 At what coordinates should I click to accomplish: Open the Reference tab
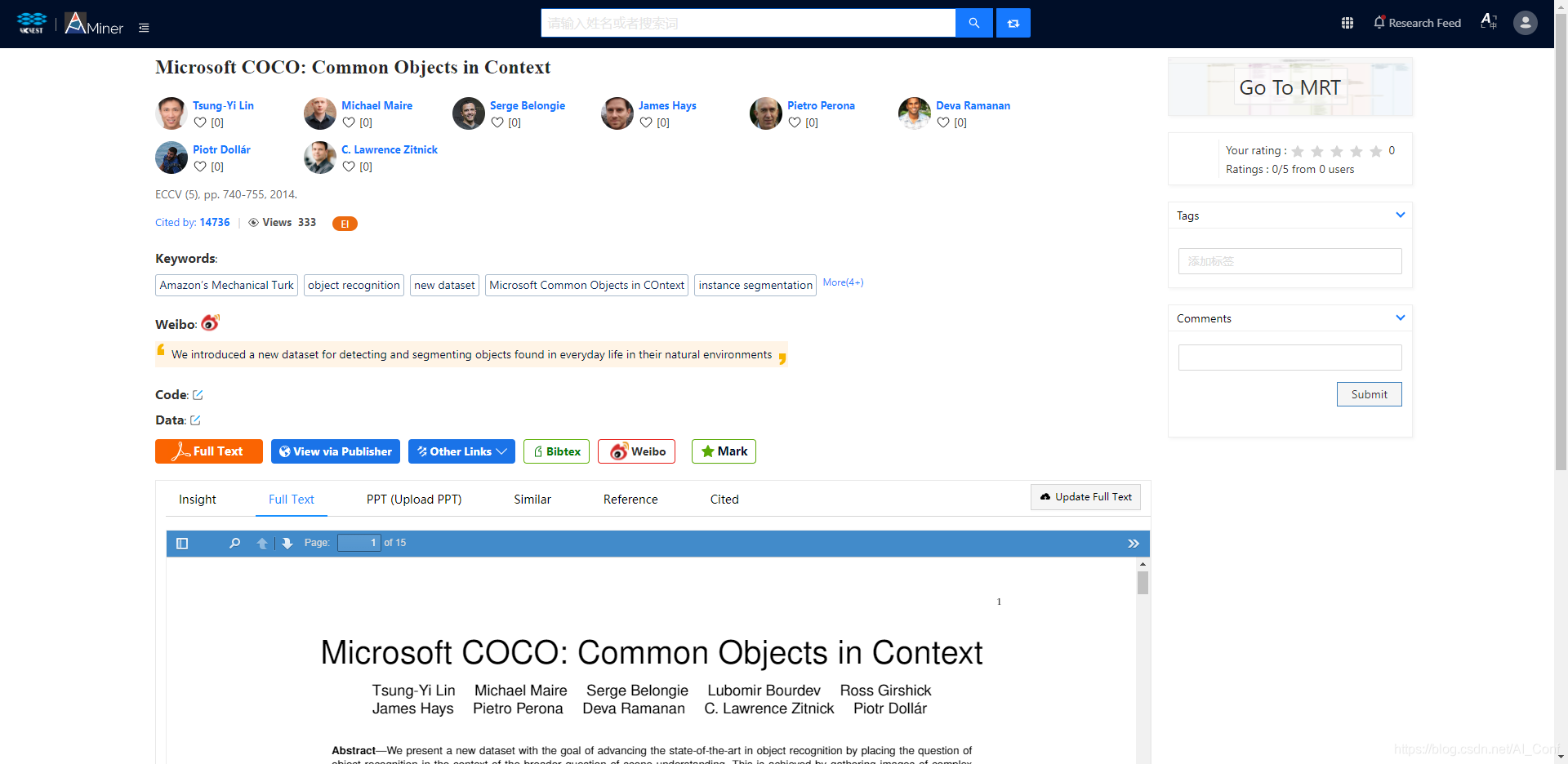[630, 500]
